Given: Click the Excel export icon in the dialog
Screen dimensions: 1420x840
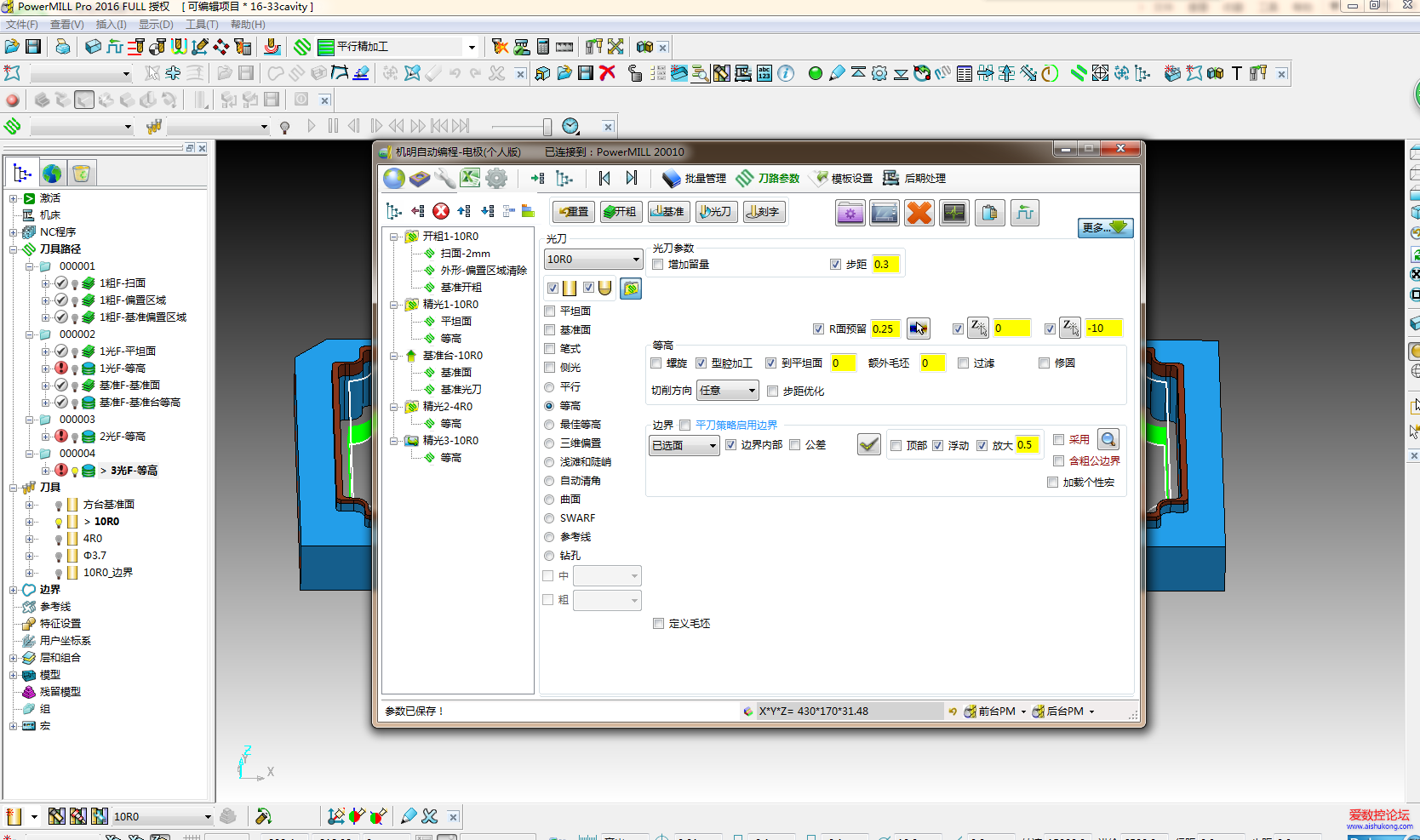Looking at the screenshot, I should (470, 178).
